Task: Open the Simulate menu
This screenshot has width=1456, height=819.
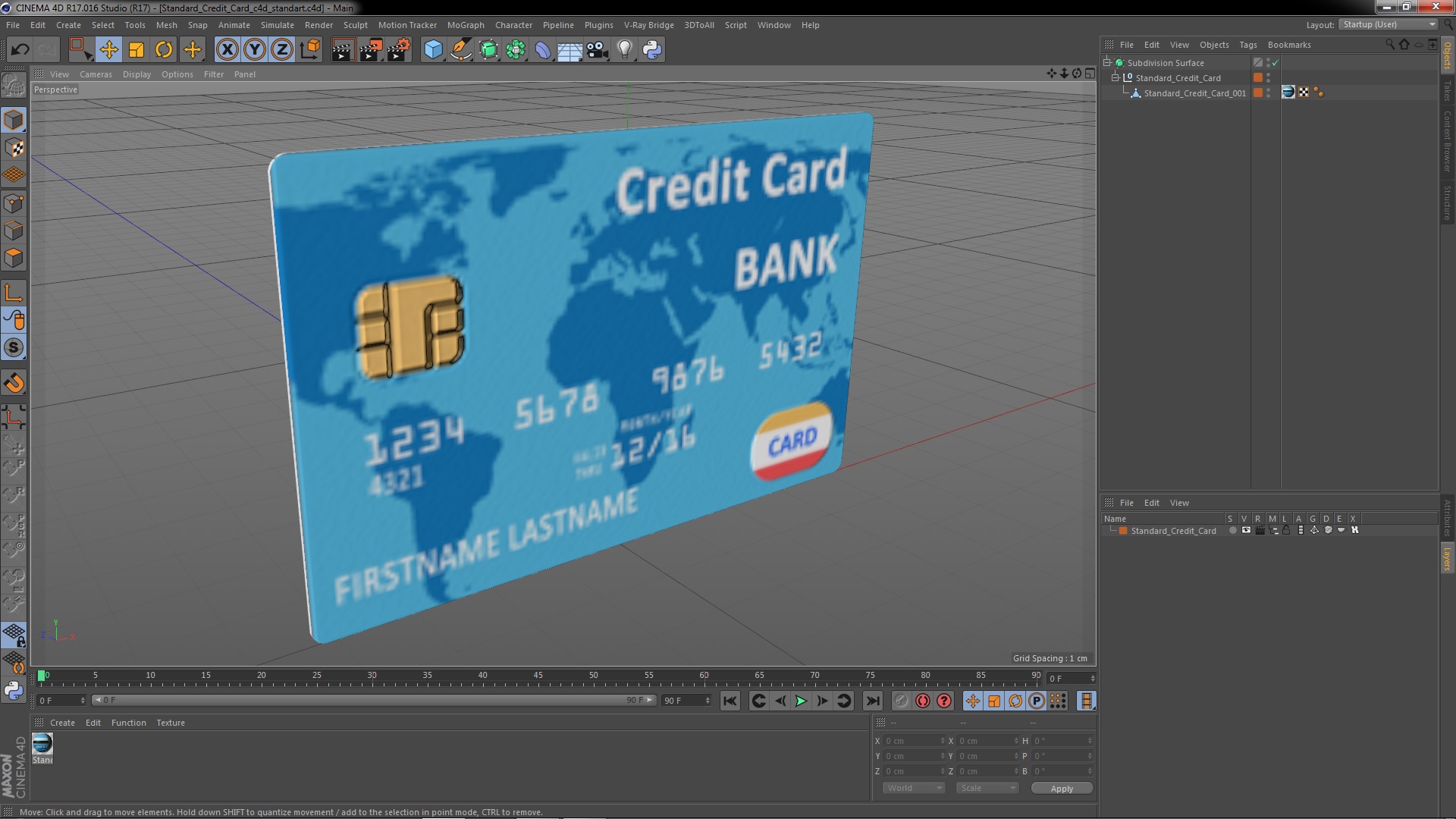Action: (x=277, y=25)
